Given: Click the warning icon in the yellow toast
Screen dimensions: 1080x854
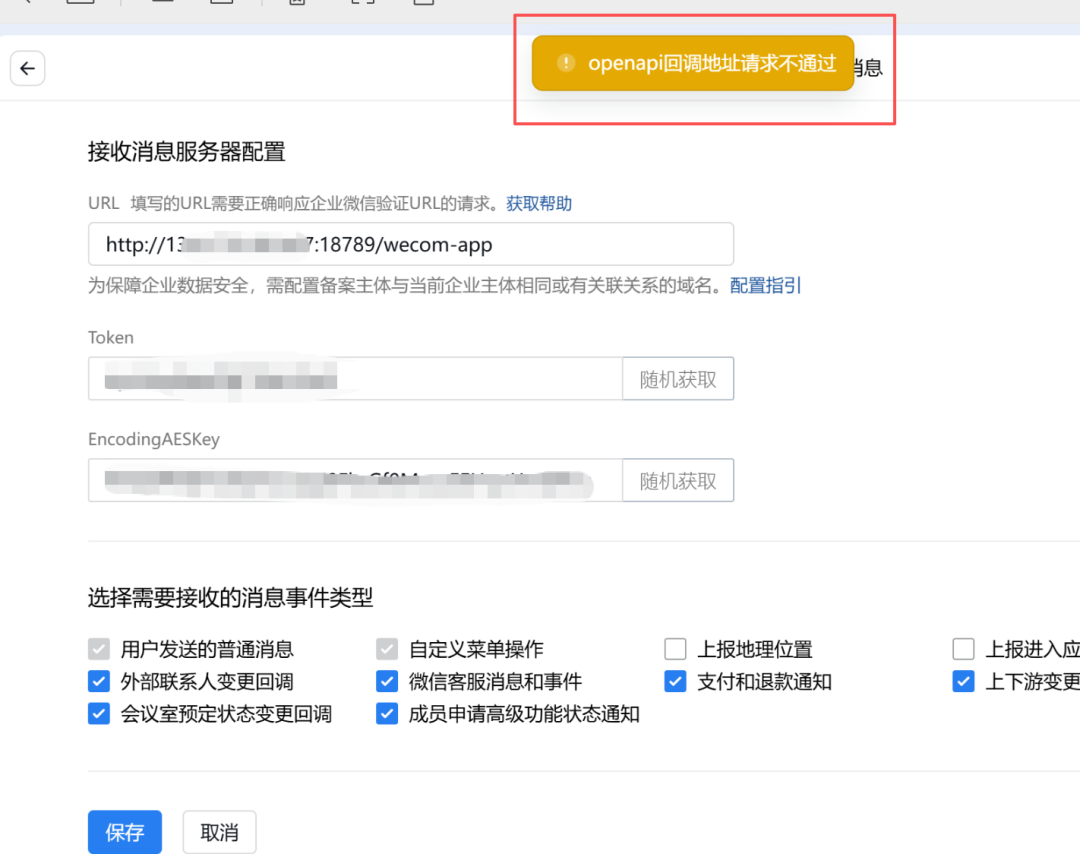Looking at the screenshot, I should click(566, 63).
